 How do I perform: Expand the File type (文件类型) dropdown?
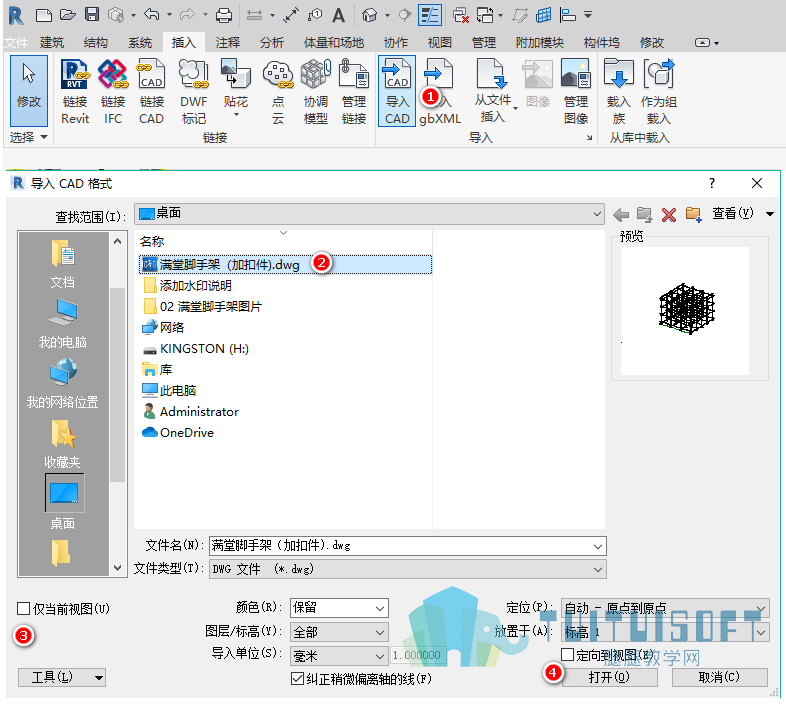(x=598, y=570)
